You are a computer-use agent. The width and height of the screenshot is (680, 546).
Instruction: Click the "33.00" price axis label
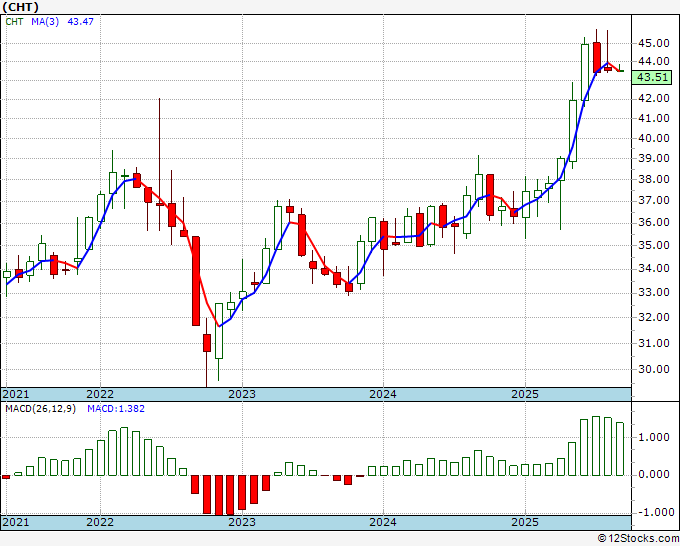pyautogui.click(x=654, y=292)
